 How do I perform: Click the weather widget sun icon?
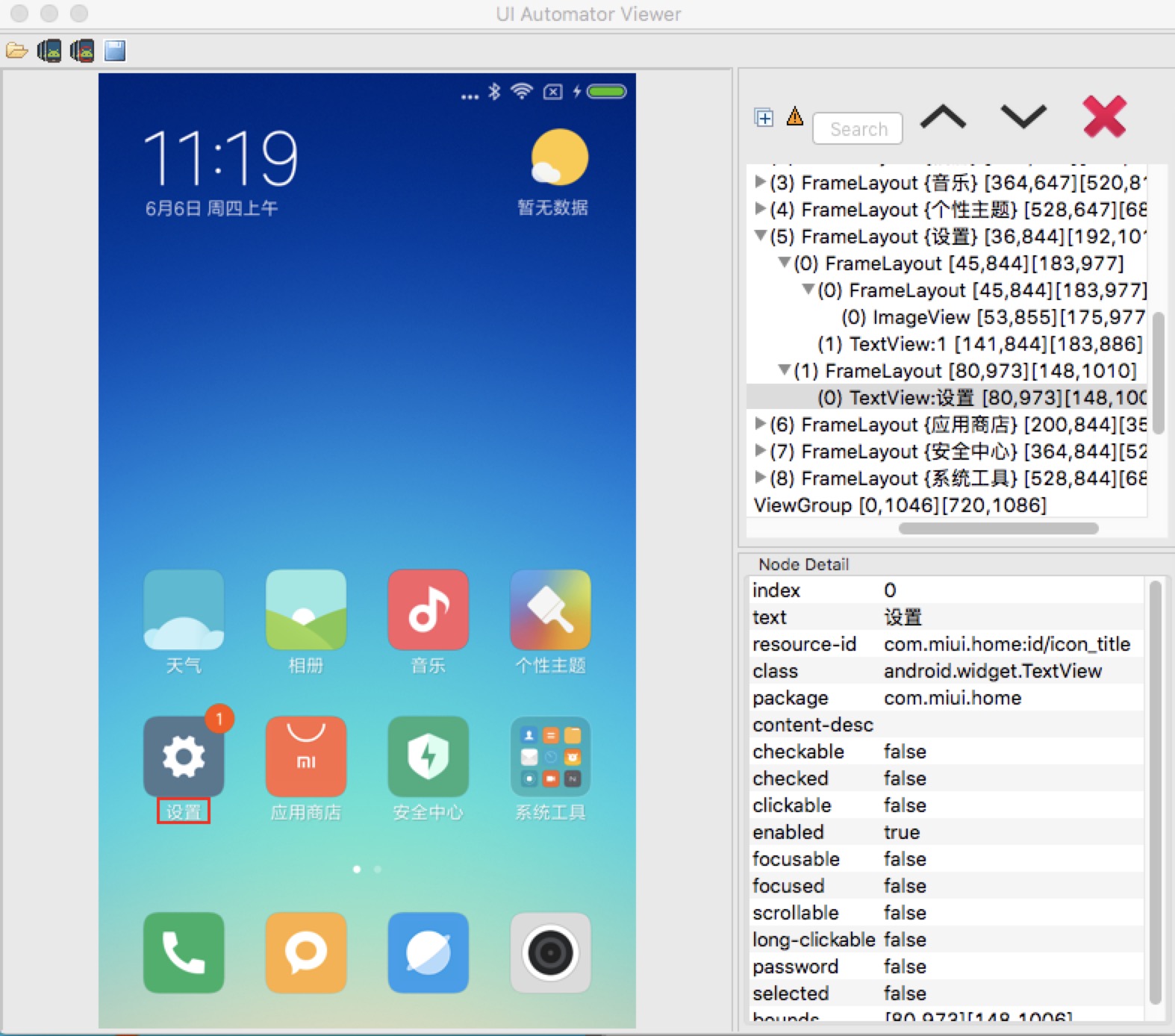(559, 157)
